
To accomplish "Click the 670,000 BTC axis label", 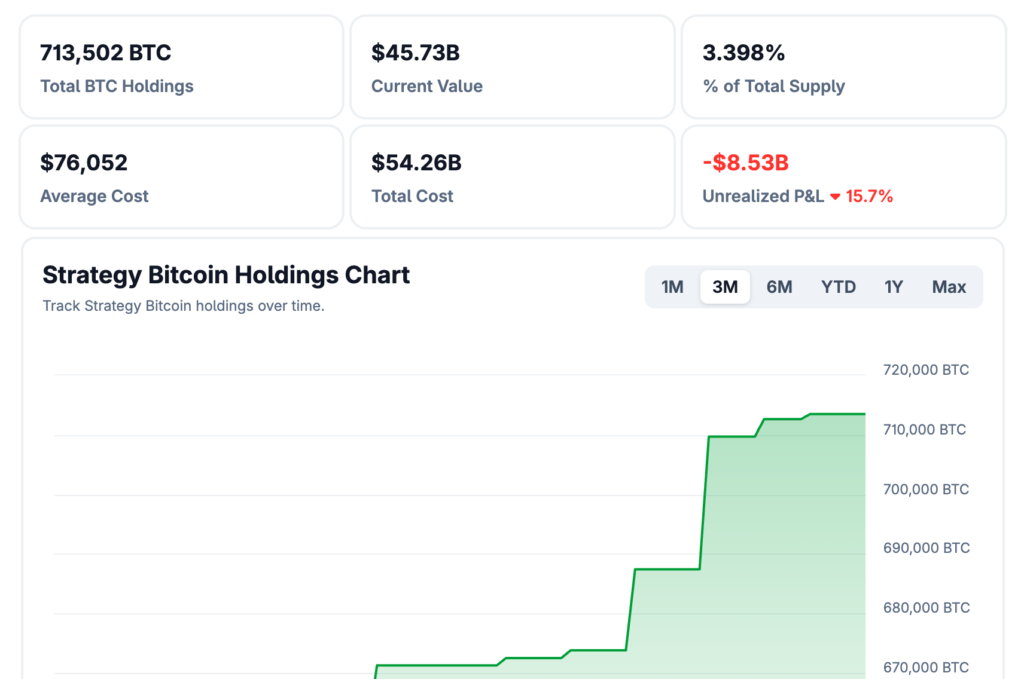I will [x=925, y=667].
